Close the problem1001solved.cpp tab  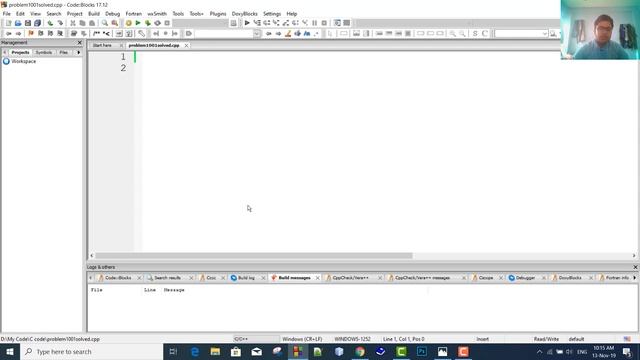coord(186,45)
